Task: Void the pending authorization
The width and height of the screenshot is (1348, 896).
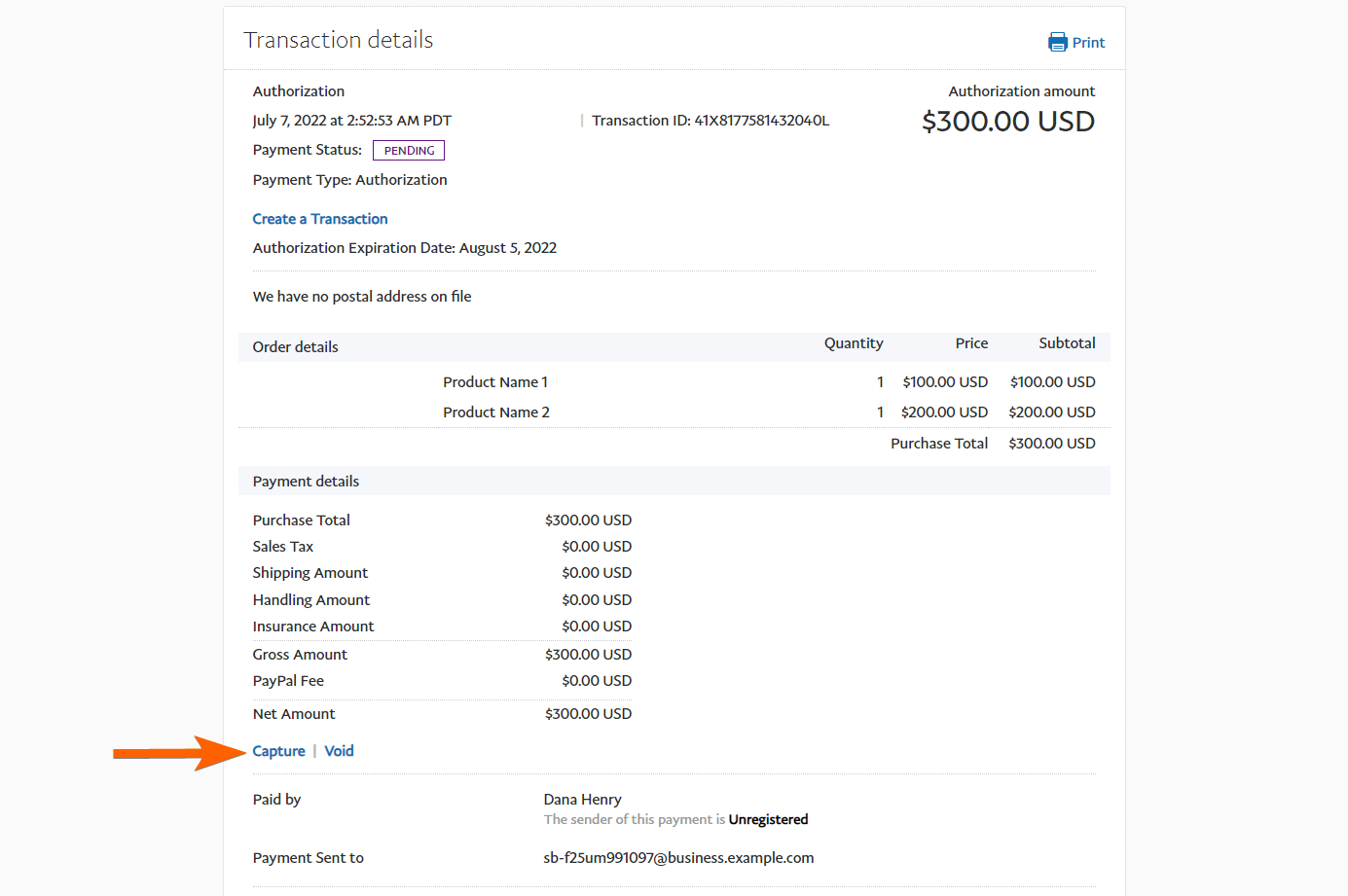Action: 339,751
